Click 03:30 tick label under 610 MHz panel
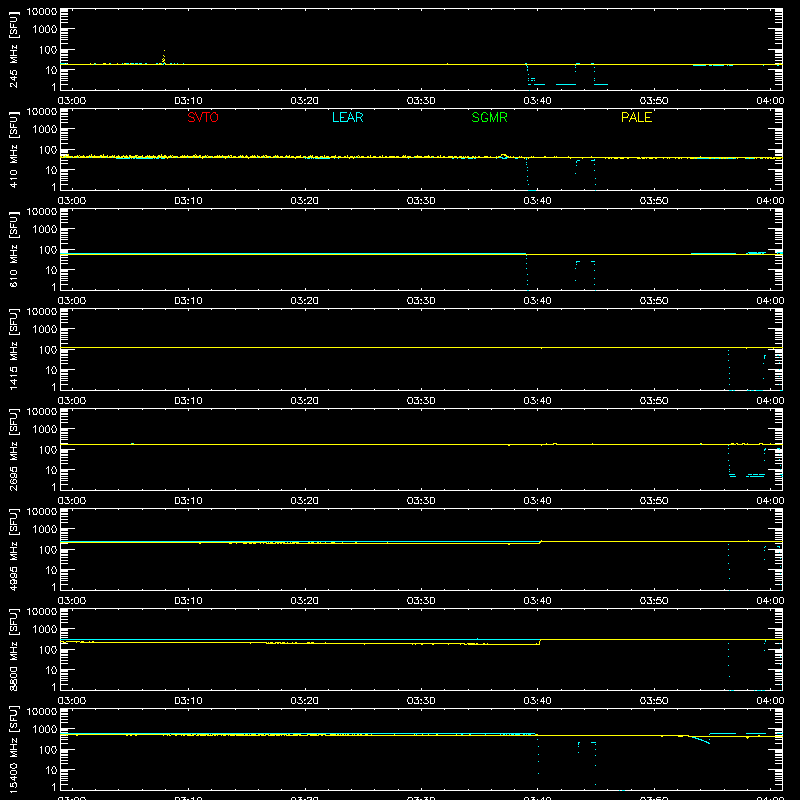The width and height of the screenshot is (800, 800). 421,301
